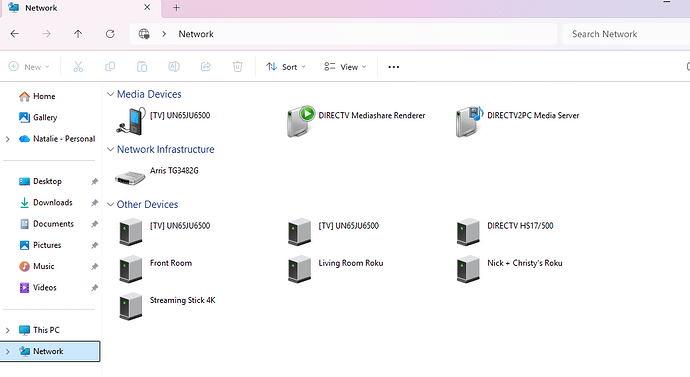
Task: Open Home in the navigation pane
Action: [37, 96]
